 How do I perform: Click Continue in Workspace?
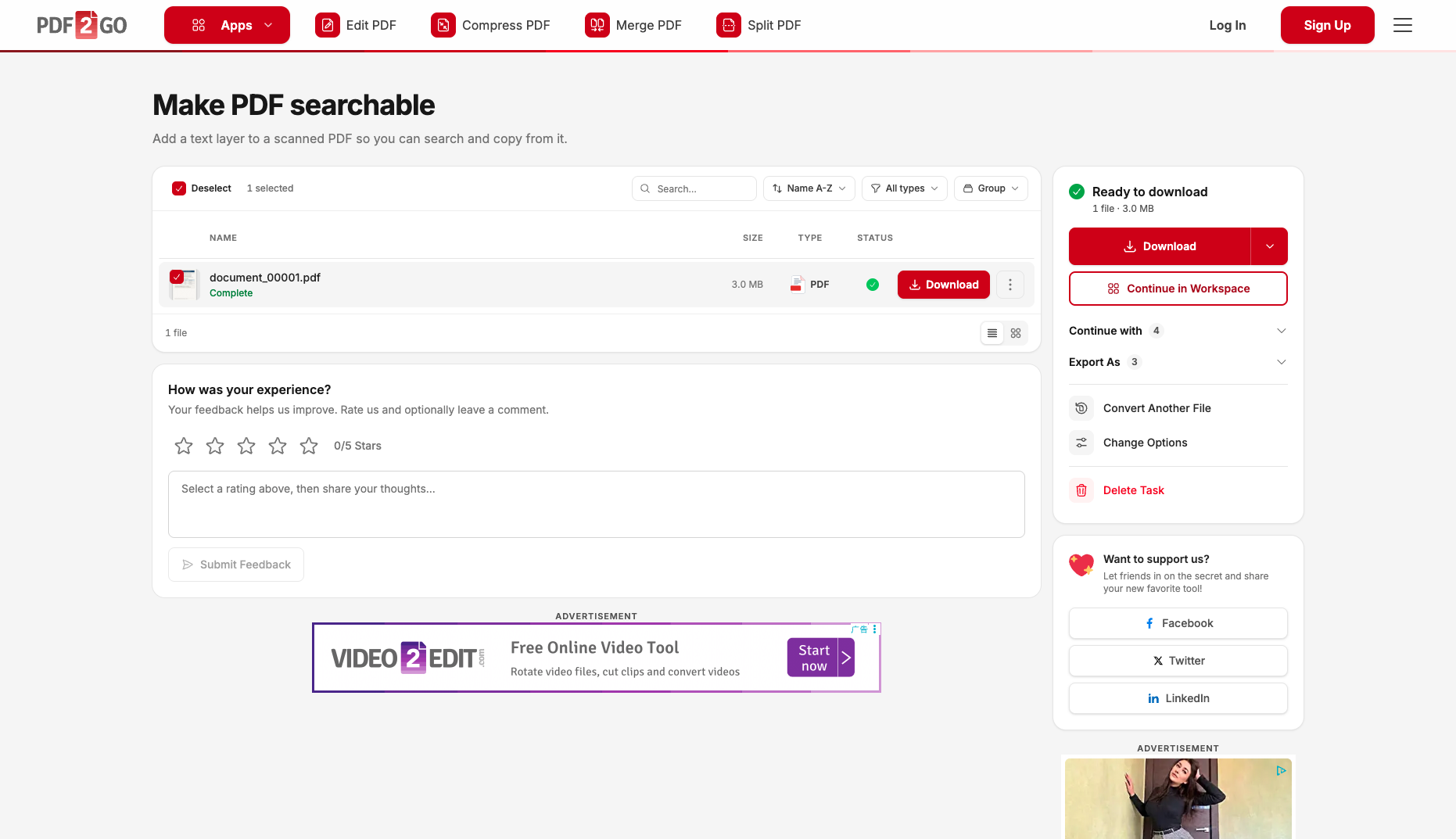(x=1178, y=289)
